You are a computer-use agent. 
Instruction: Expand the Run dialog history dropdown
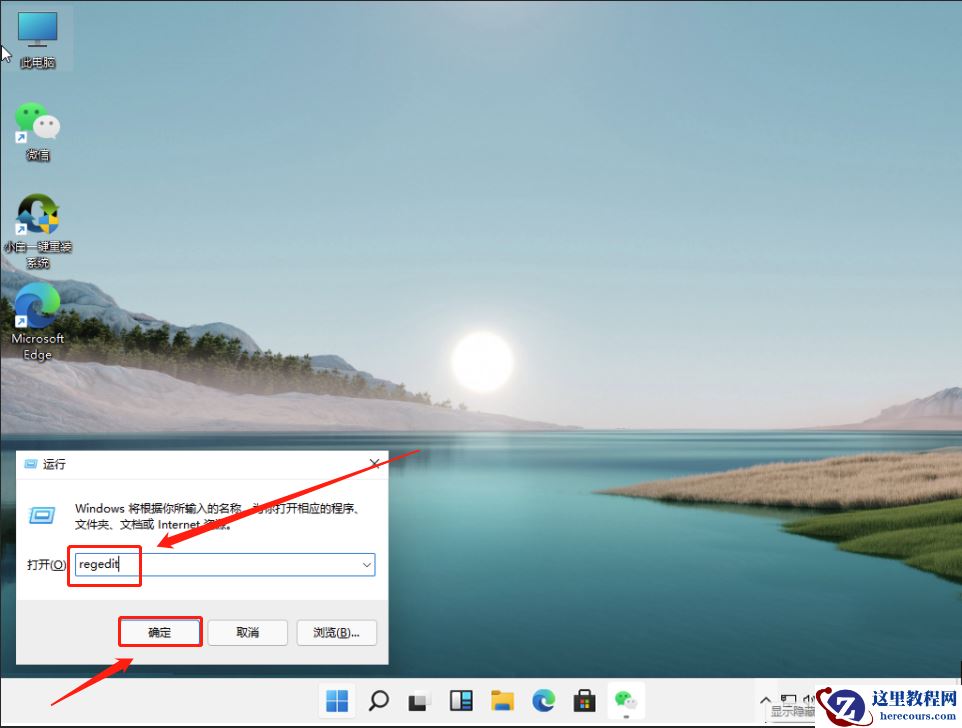tap(366, 564)
